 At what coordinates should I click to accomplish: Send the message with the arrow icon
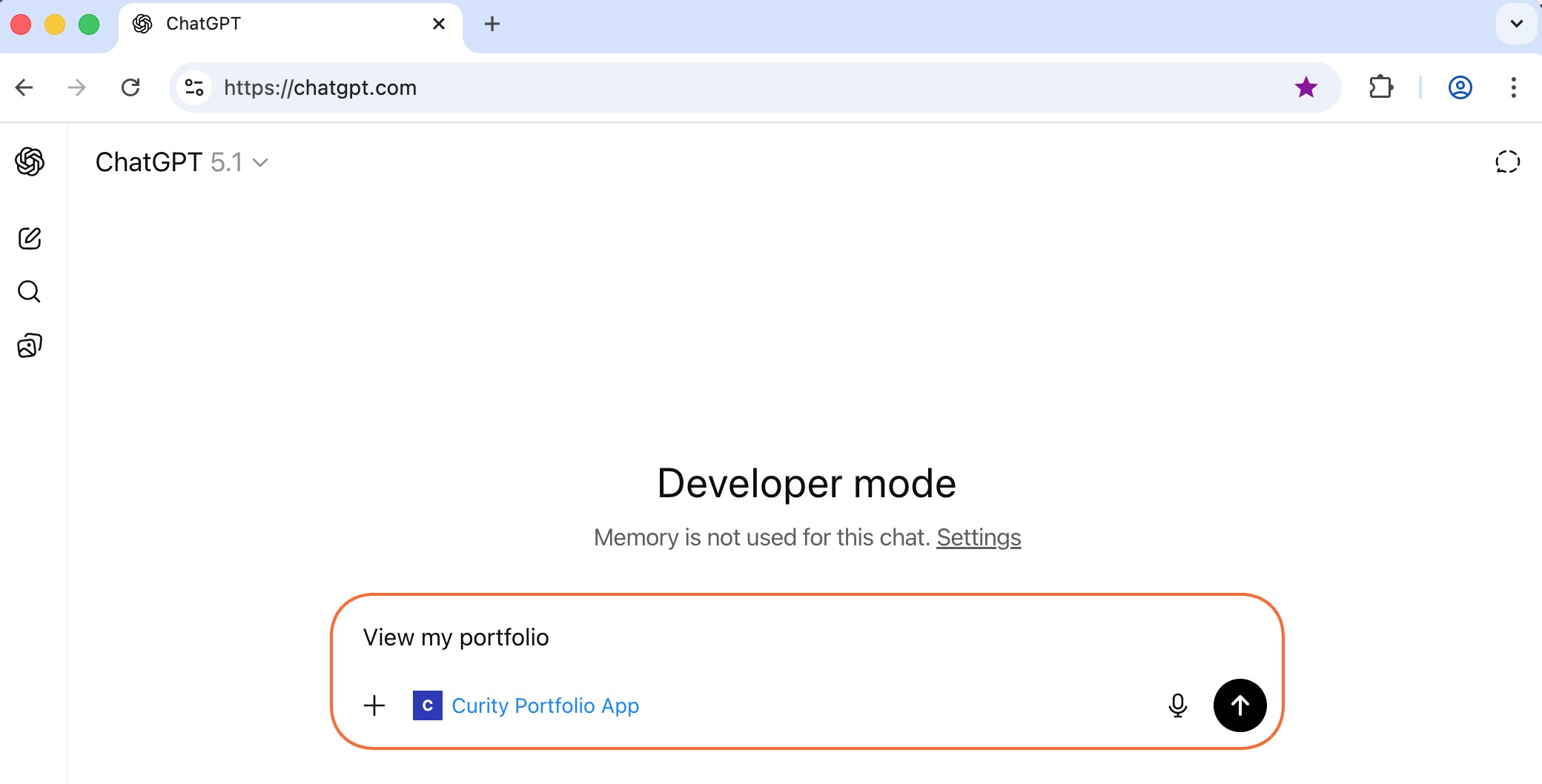pos(1239,705)
